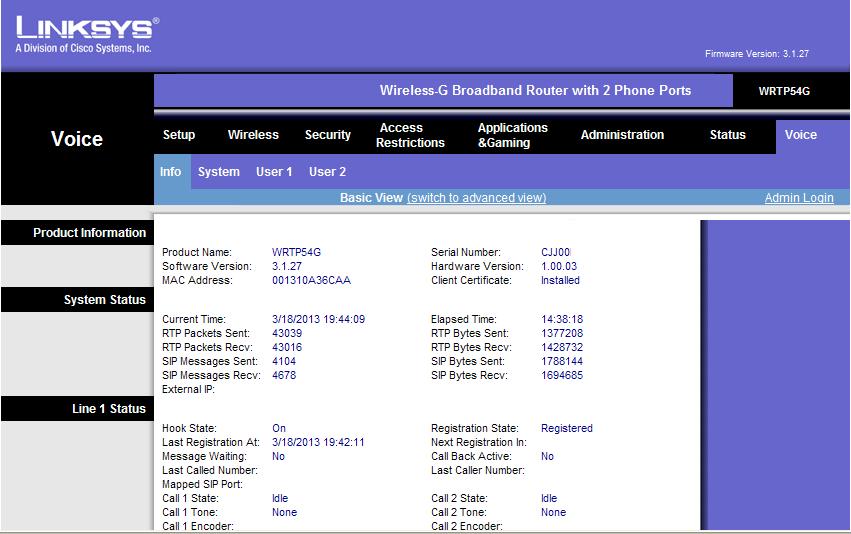This screenshot has width=851, height=534.
Task: Click Call 2 State value Idle
Action: [x=549, y=498]
